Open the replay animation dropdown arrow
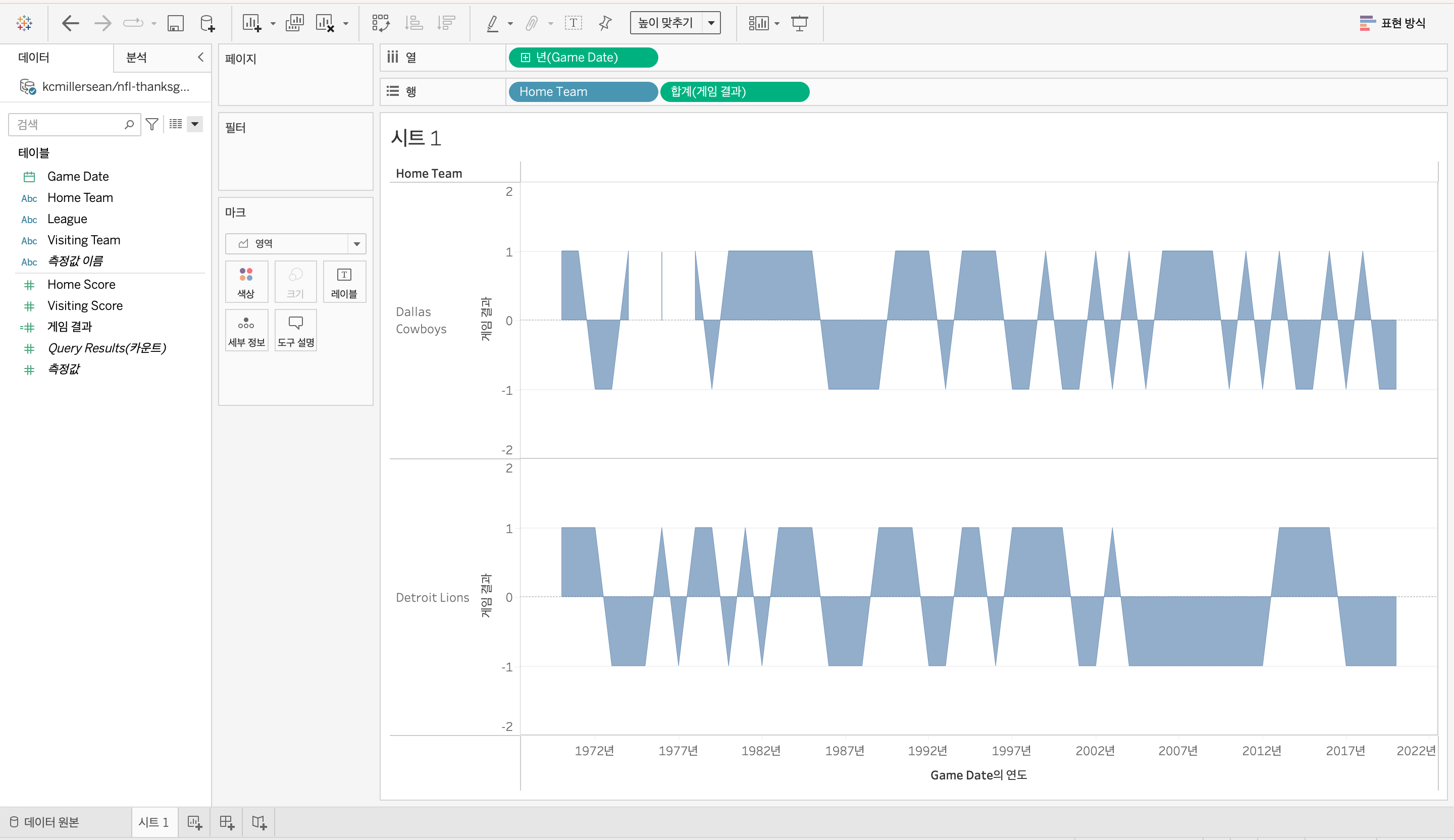This screenshot has width=1454, height=840. point(154,24)
